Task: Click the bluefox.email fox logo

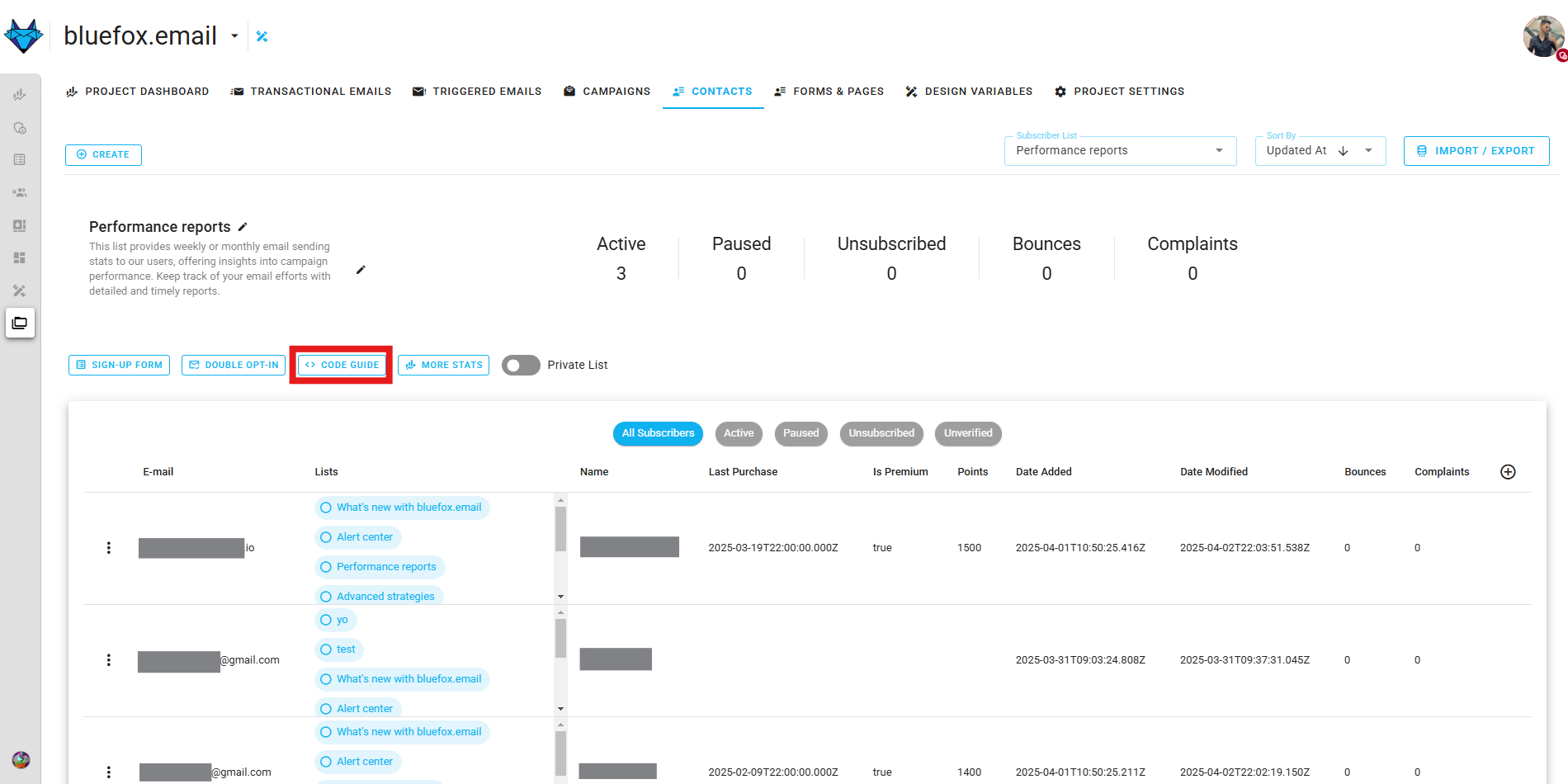Action: pos(23,36)
